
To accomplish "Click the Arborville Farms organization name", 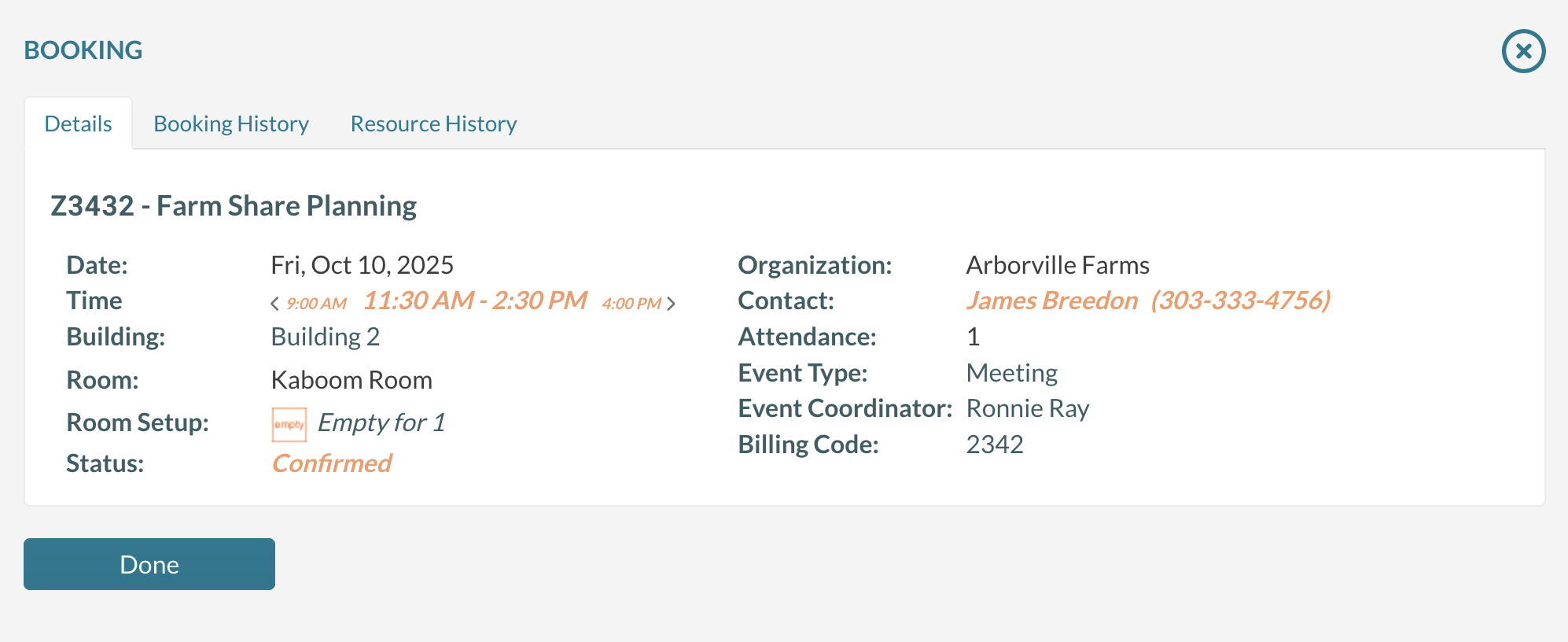I will coord(1058,265).
